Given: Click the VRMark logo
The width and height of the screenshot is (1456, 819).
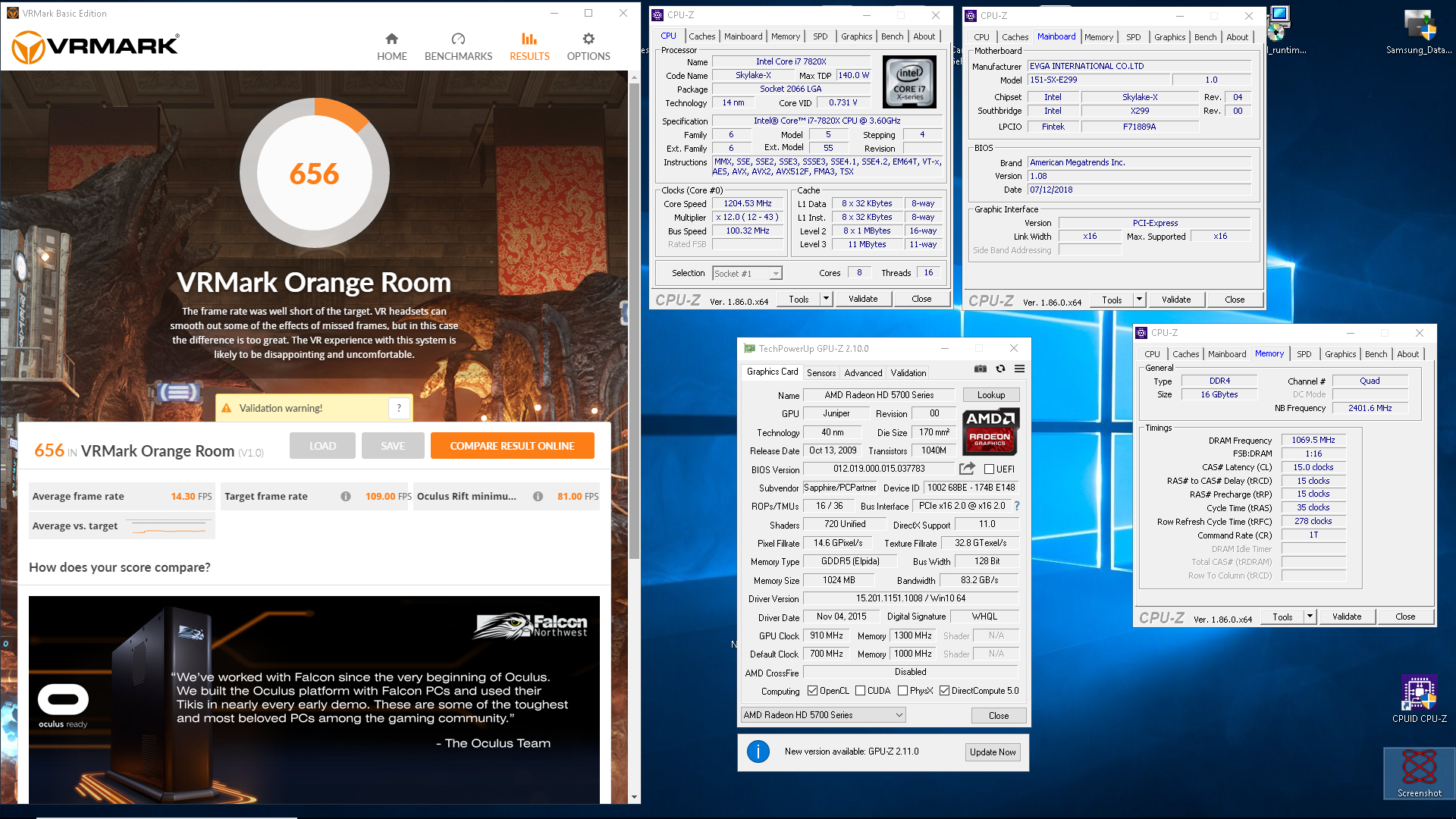Looking at the screenshot, I should [x=96, y=47].
